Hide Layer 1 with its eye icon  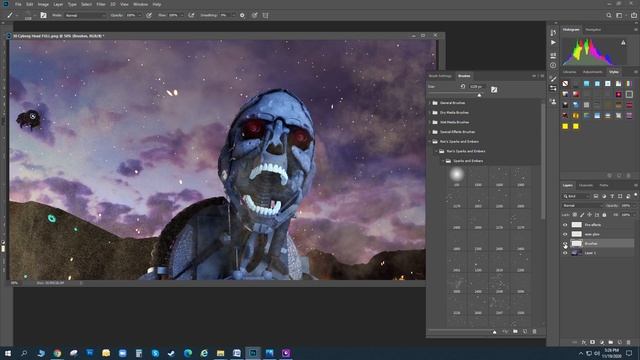[x=565, y=253]
